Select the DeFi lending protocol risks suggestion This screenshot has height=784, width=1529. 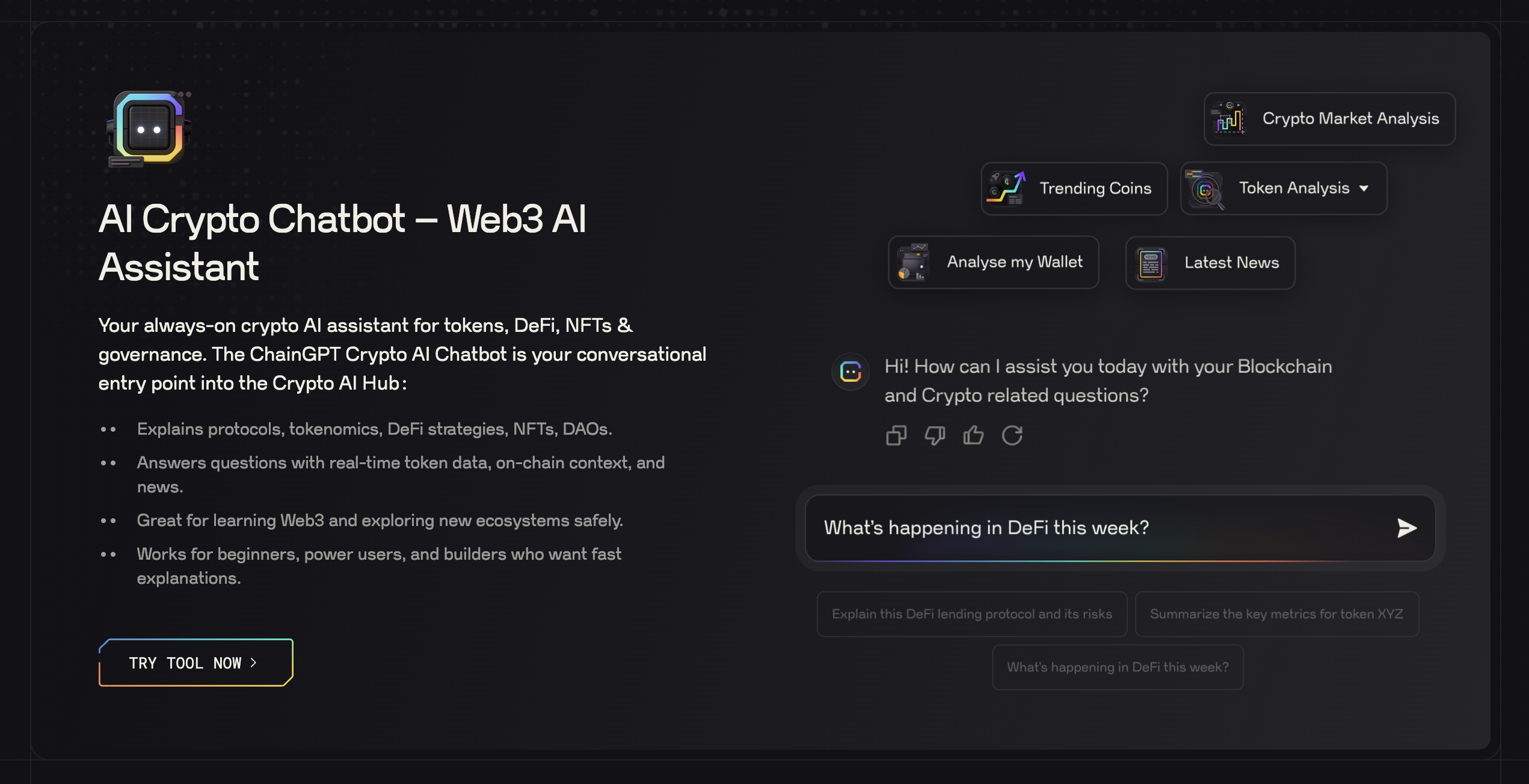(971, 614)
